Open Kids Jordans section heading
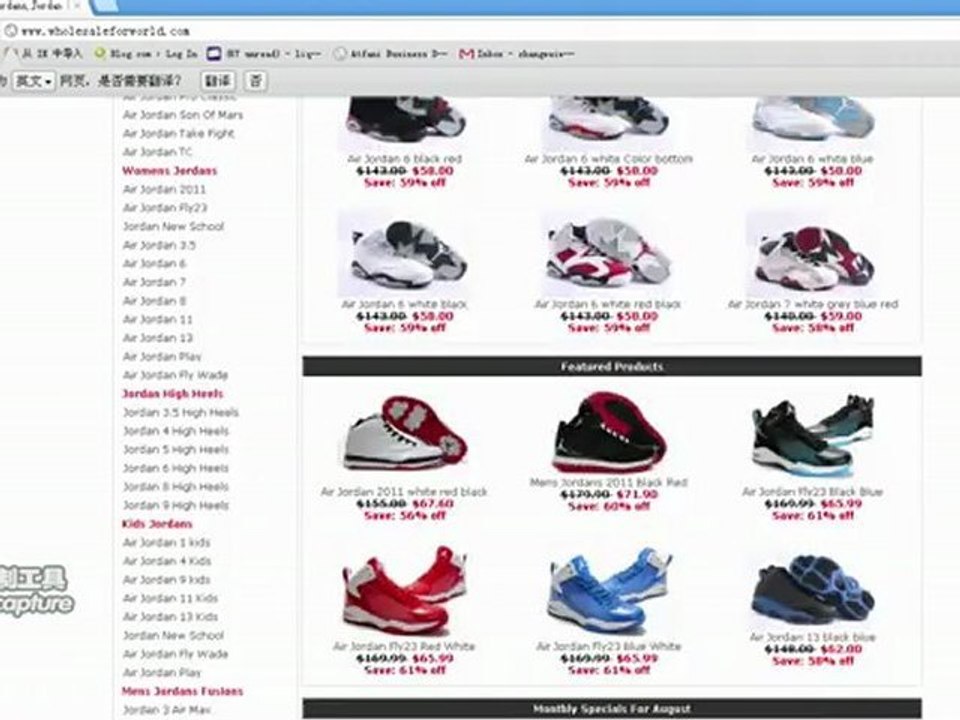Viewport: 960px width, 720px height. point(157,523)
